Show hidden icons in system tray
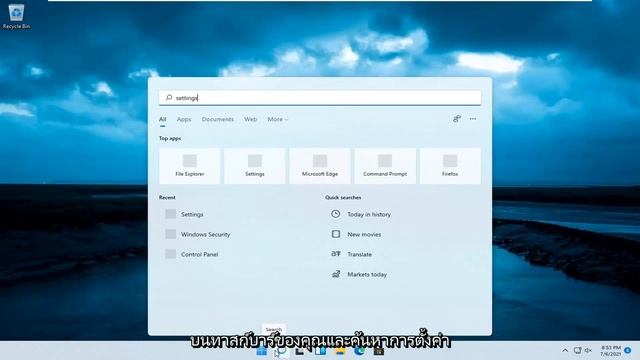Screen dimensions: 640x360 point(565,351)
